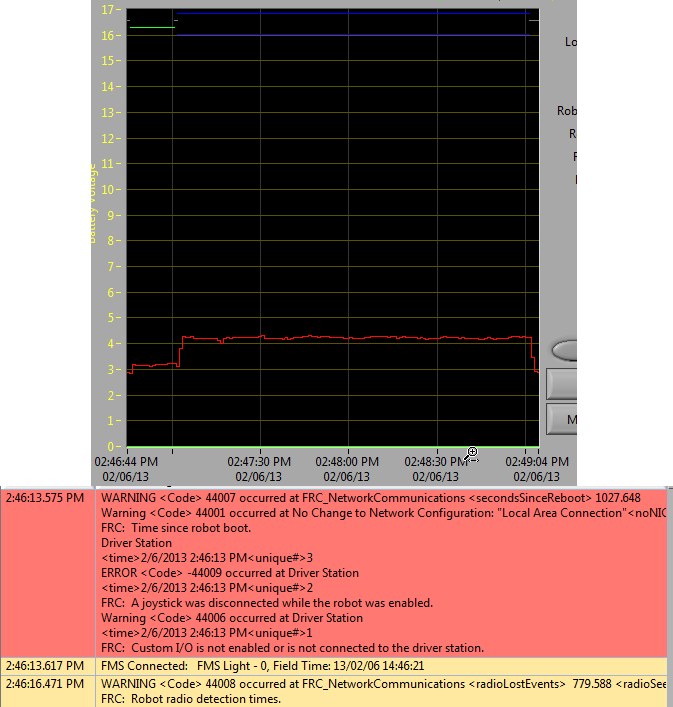This screenshot has height=707, width=673.
Task: Click the time line ending with unique#>1
Action: (x=207, y=633)
